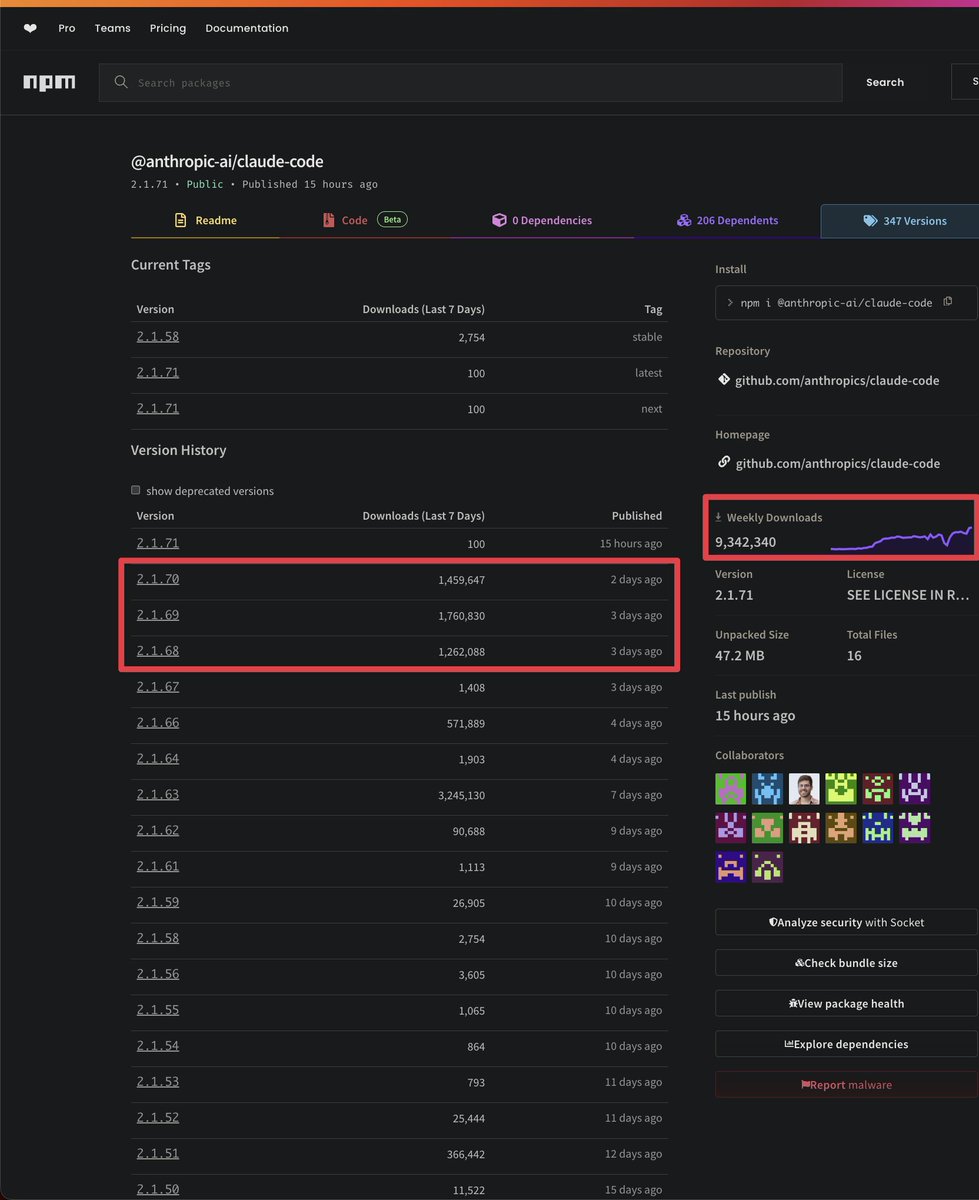Image resolution: width=979 pixels, height=1200 pixels.
Task: Open version 2.1.66 link
Action: [158, 723]
